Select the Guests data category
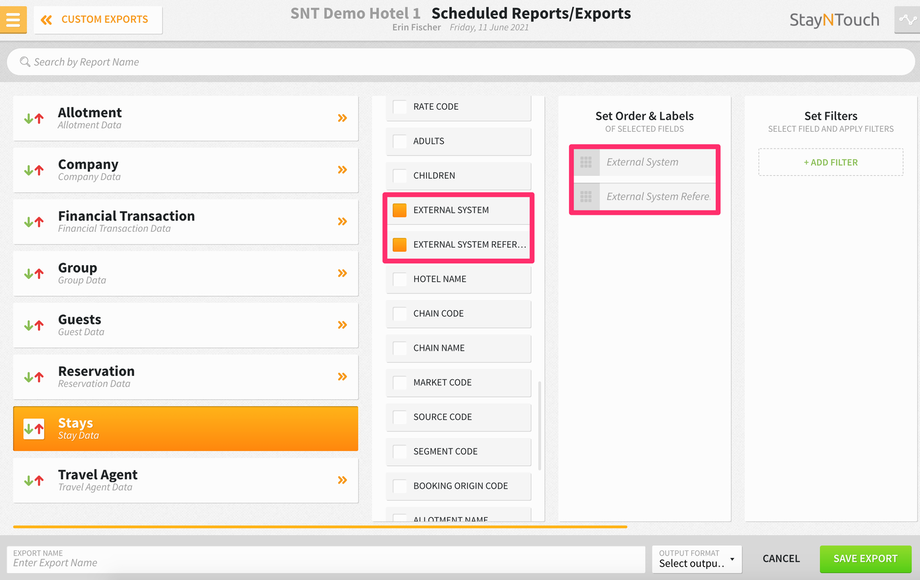920x580 pixels. (x=185, y=324)
